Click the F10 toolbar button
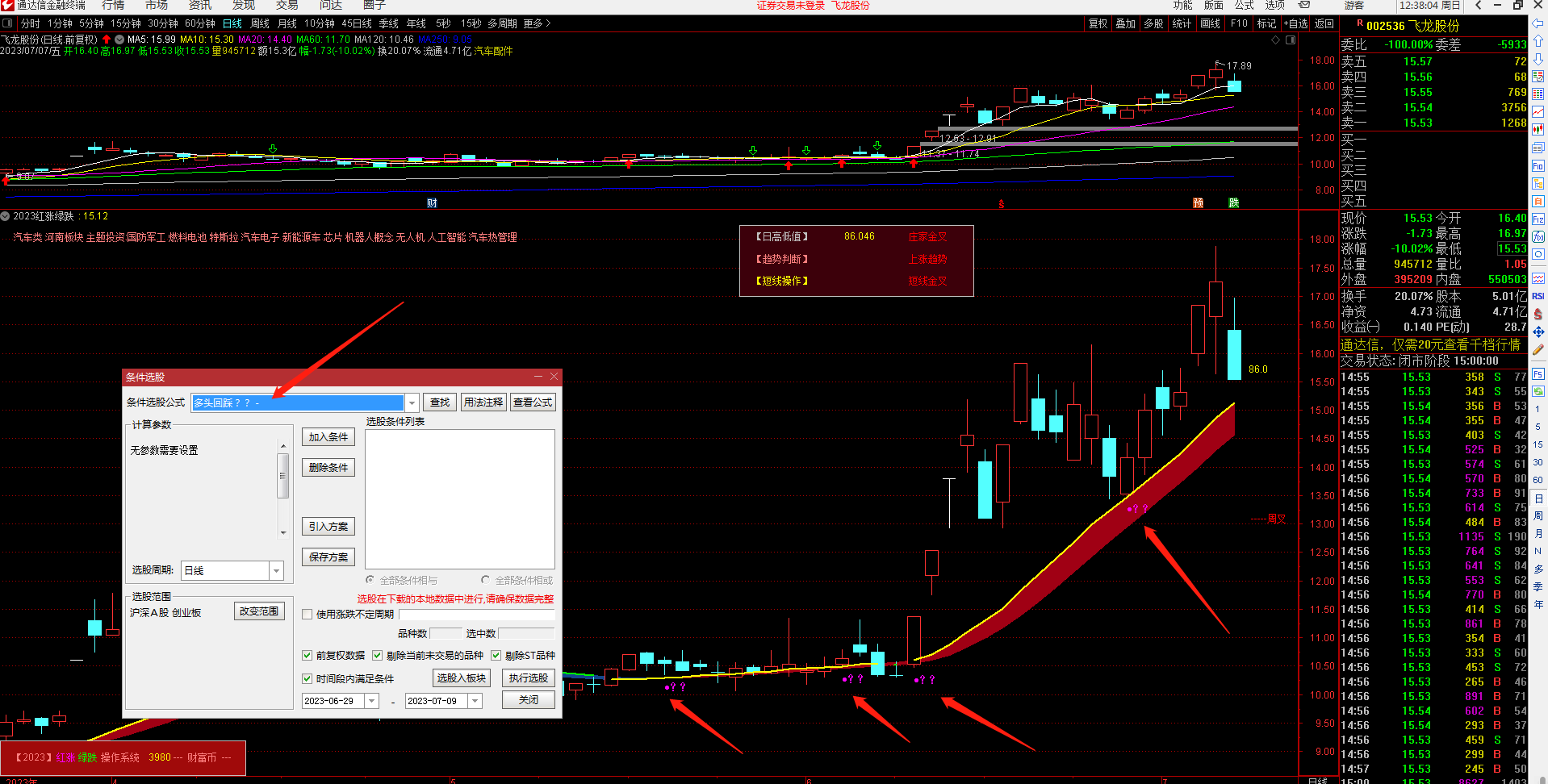Screen dimensions: 1548x784 [x=1239, y=23]
